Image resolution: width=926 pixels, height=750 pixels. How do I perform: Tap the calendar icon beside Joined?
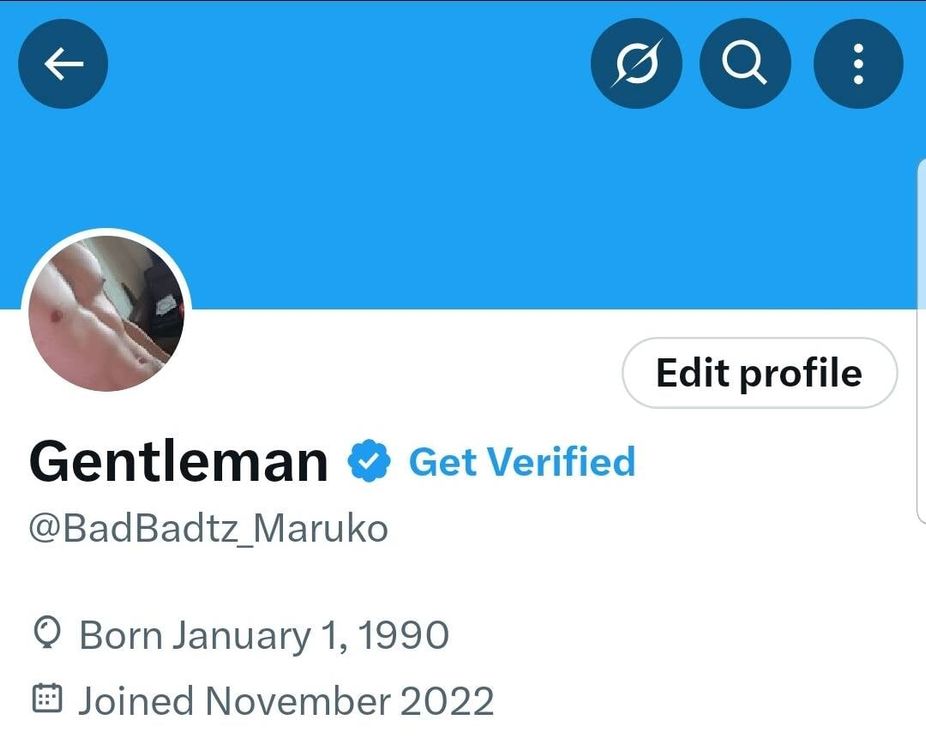click(x=47, y=698)
